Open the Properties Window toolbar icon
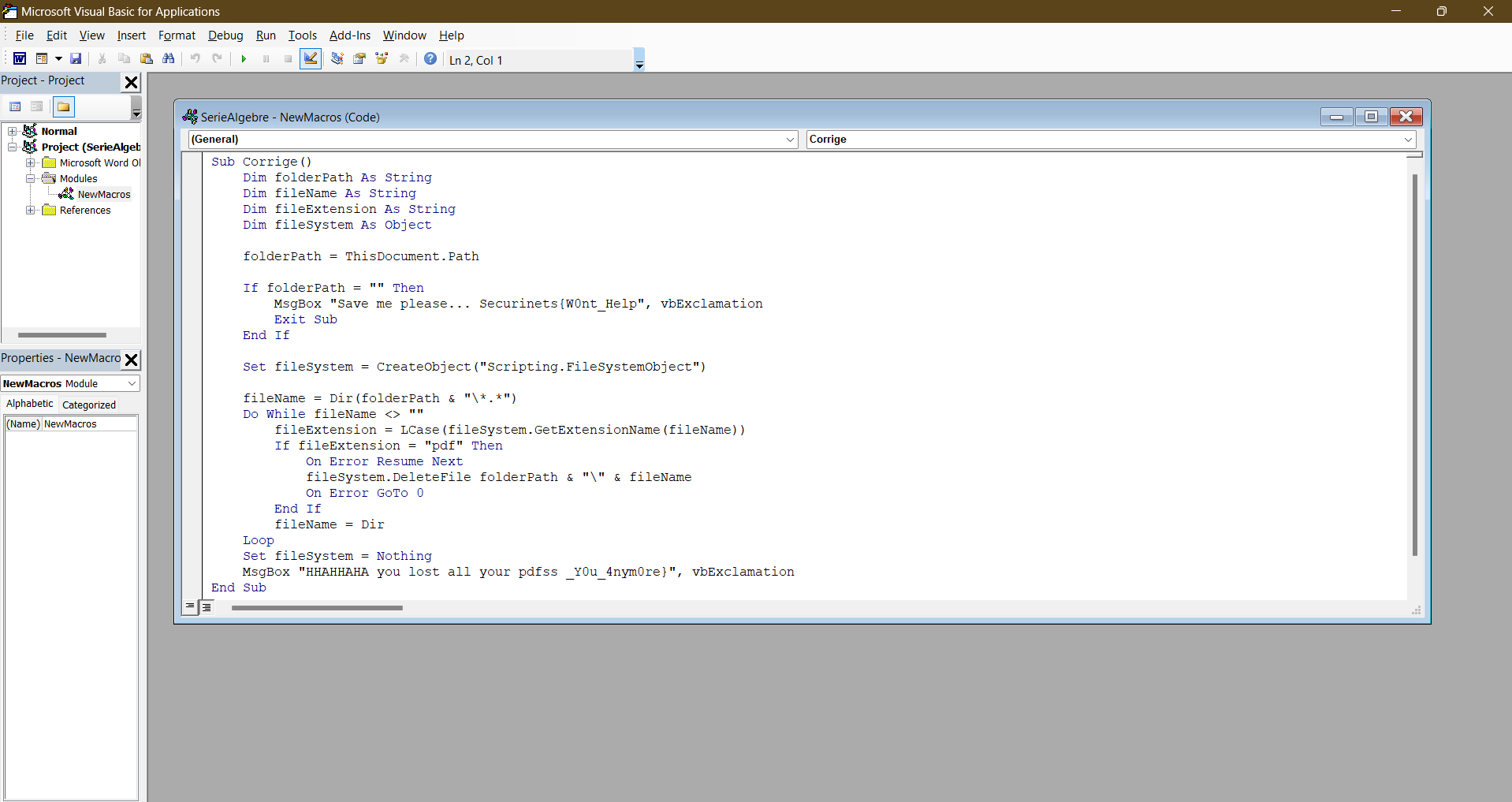This screenshot has height=802, width=1512. pos(359,58)
